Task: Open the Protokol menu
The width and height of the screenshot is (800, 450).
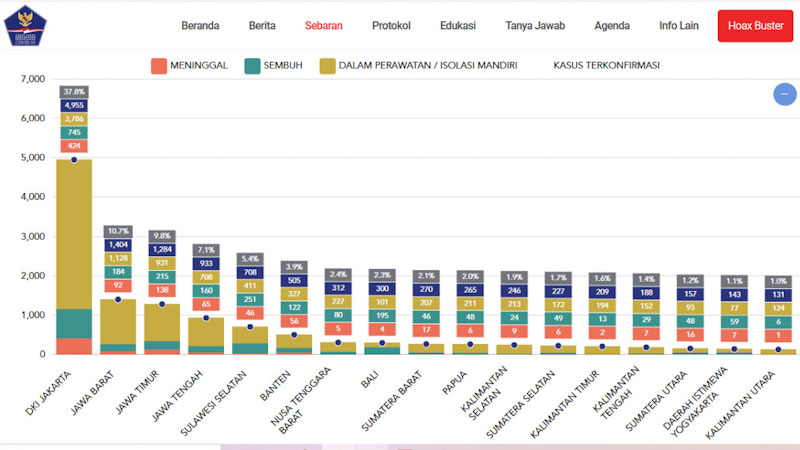Action: click(391, 26)
